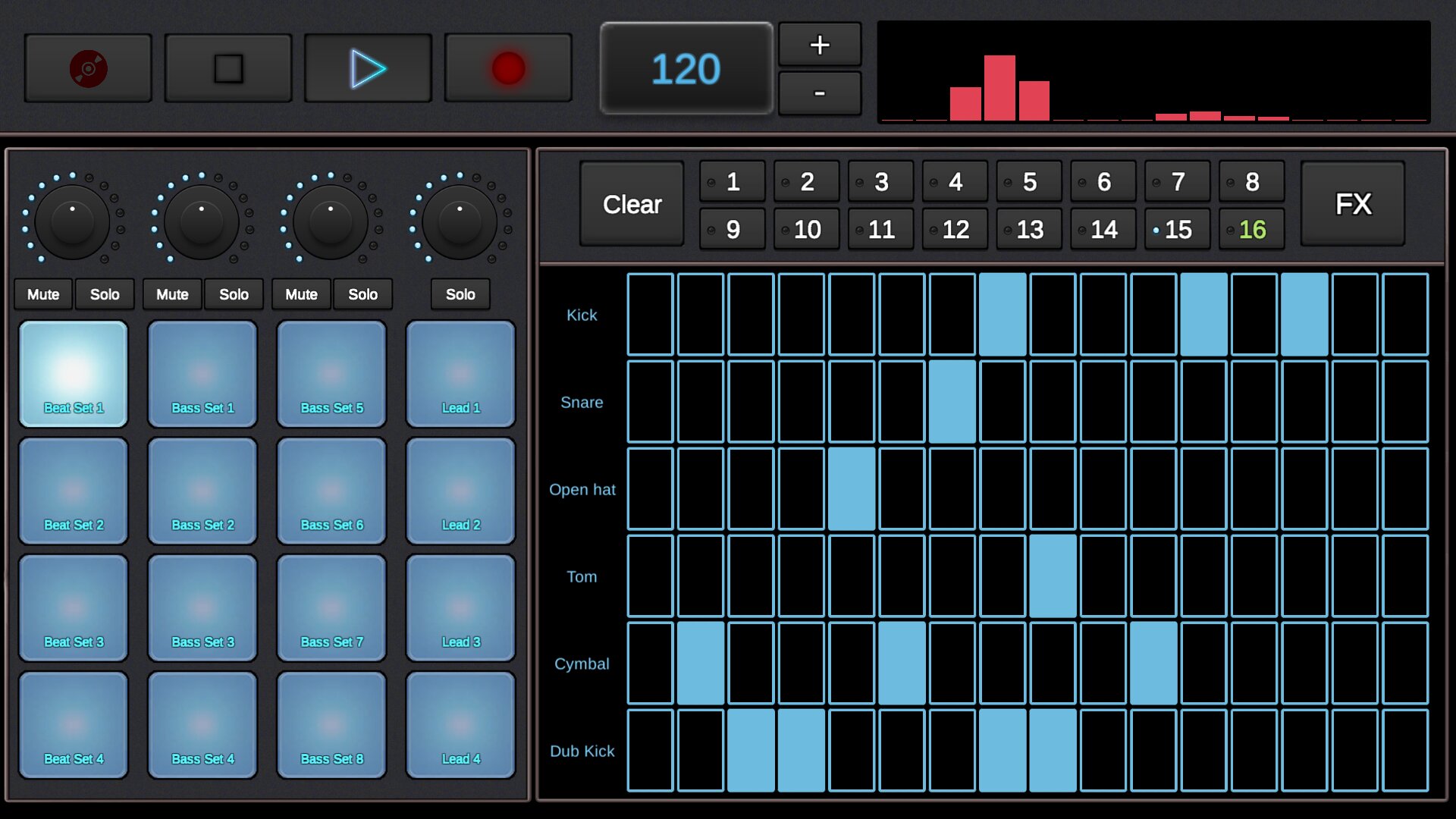Select pattern slot 5
Image resolution: width=1456 pixels, height=819 pixels.
pyautogui.click(x=1029, y=182)
